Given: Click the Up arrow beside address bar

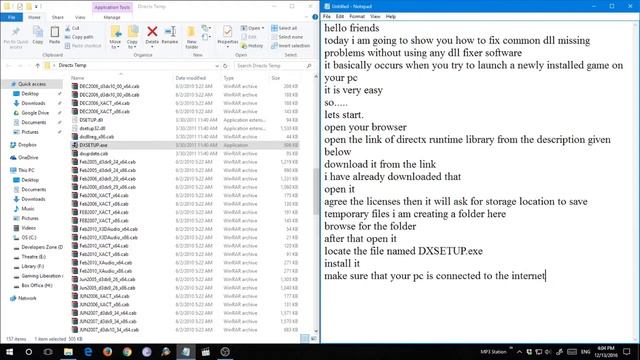Looking at the screenshot, I should [38, 65].
